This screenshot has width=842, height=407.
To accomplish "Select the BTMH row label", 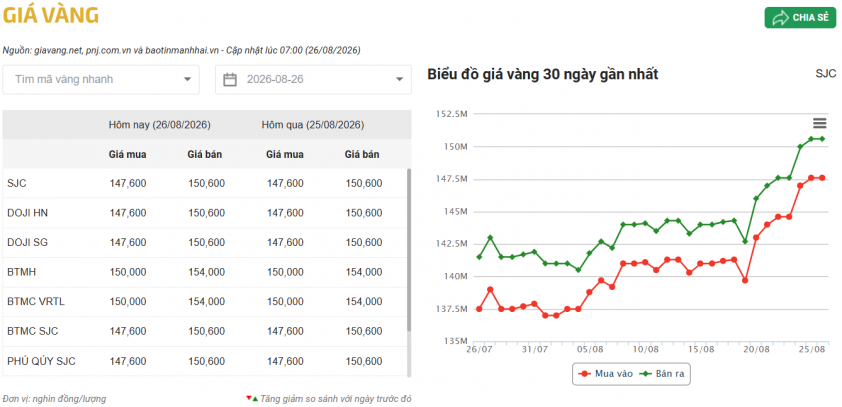I will pos(20,272).
